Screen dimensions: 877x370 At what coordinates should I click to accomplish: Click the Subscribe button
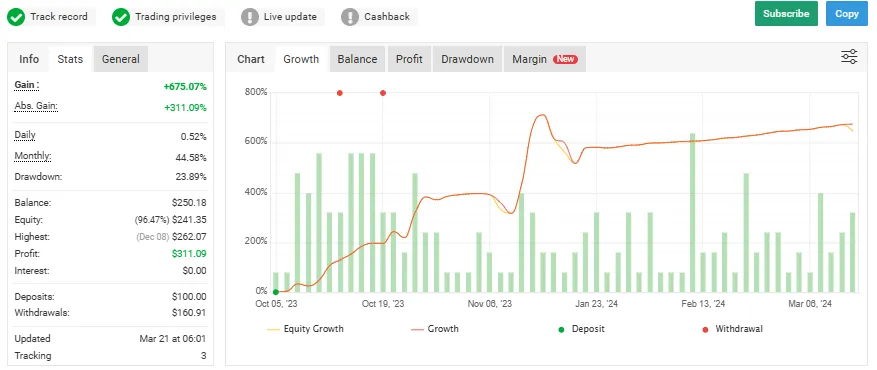click(x=786, y=13)
